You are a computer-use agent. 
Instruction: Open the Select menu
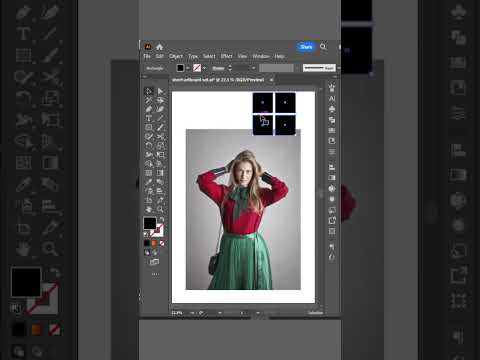point(209,56)
